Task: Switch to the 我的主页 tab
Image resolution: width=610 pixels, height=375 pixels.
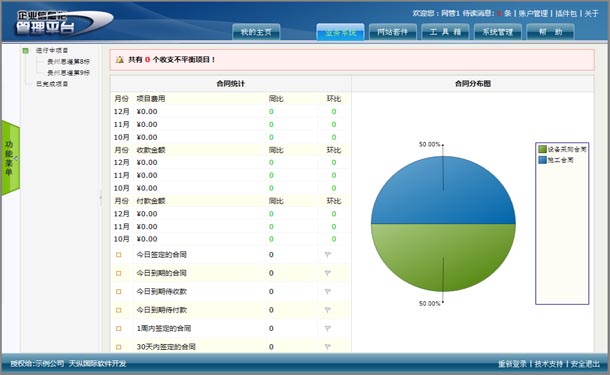Action: click(256, 32)
